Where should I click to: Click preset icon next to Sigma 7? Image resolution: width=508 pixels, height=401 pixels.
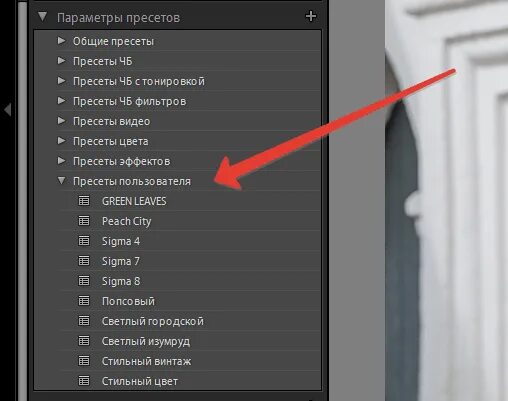pos(84,261)
